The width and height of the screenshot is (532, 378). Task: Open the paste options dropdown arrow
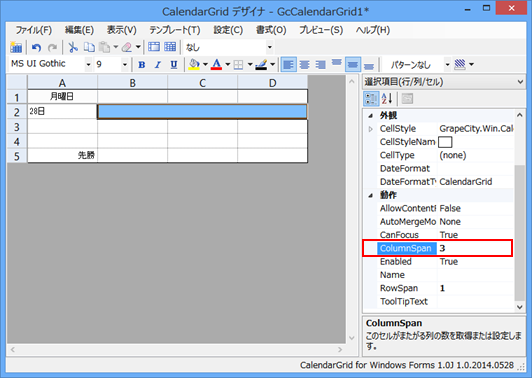115,47
